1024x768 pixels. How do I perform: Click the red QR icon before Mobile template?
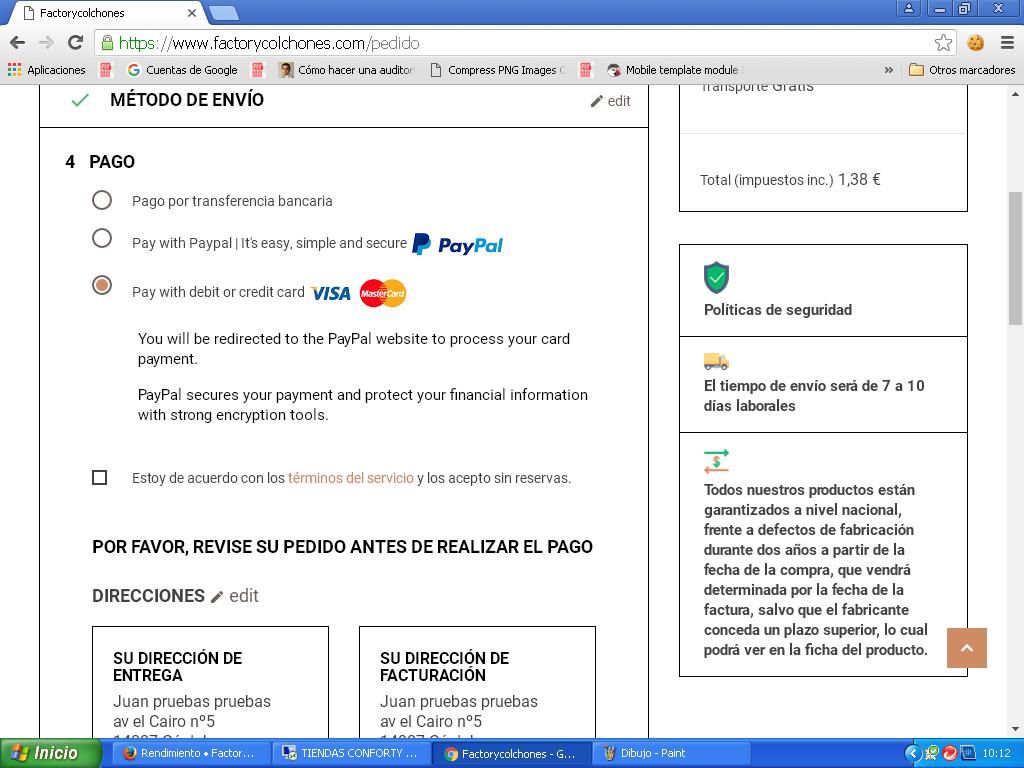(586, 70)
